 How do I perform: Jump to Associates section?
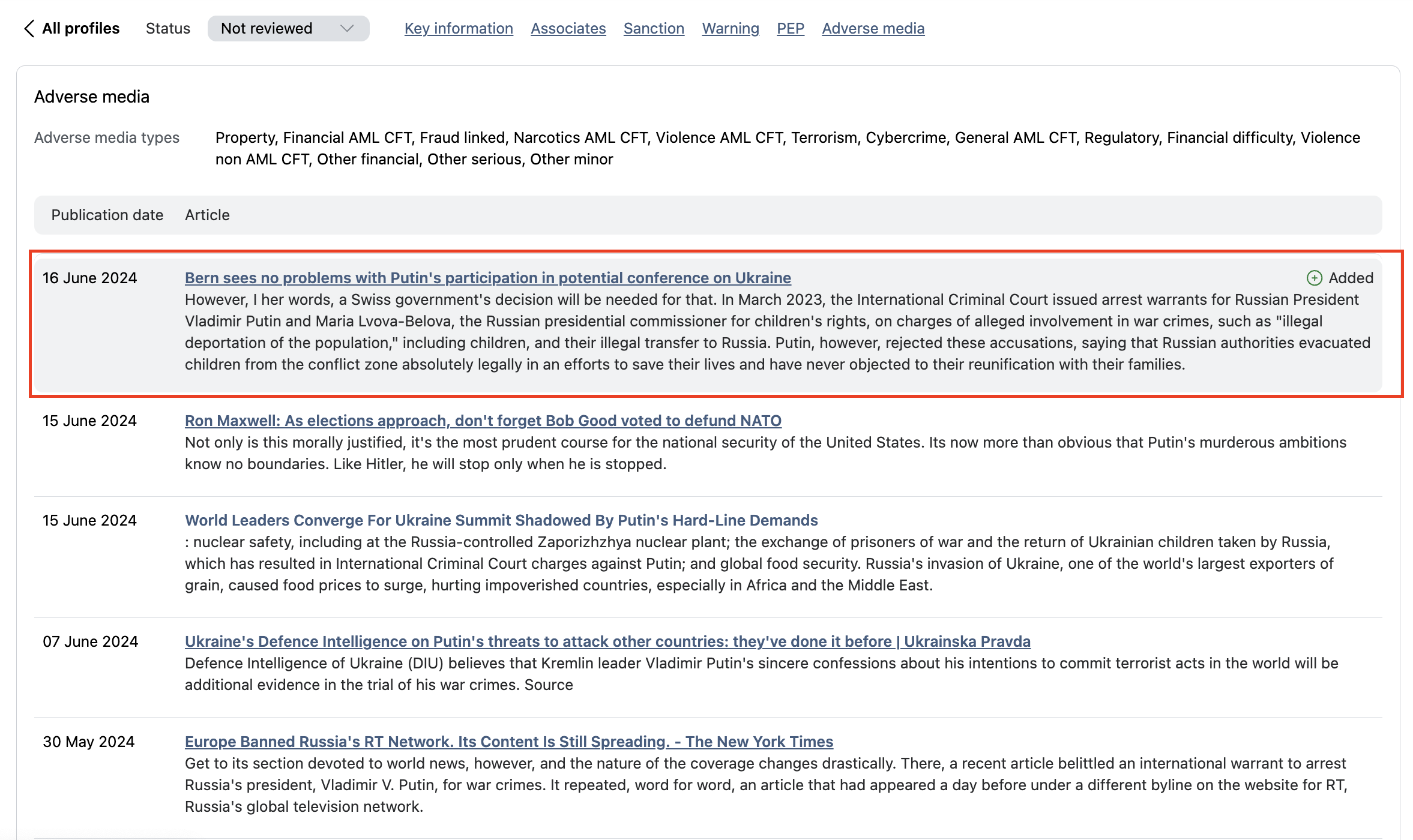(568, 28)
